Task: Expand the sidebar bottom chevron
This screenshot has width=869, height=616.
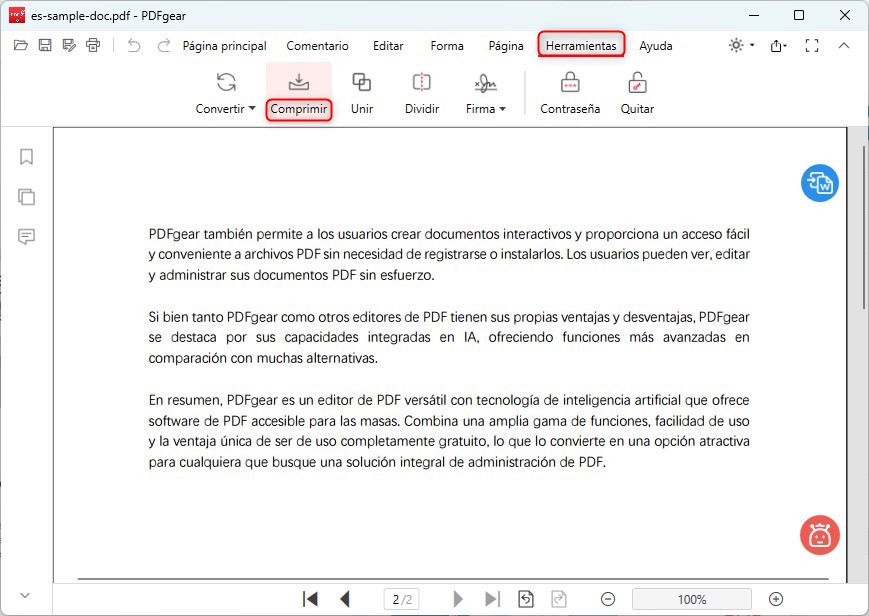Action: click(x=24, y=595)
